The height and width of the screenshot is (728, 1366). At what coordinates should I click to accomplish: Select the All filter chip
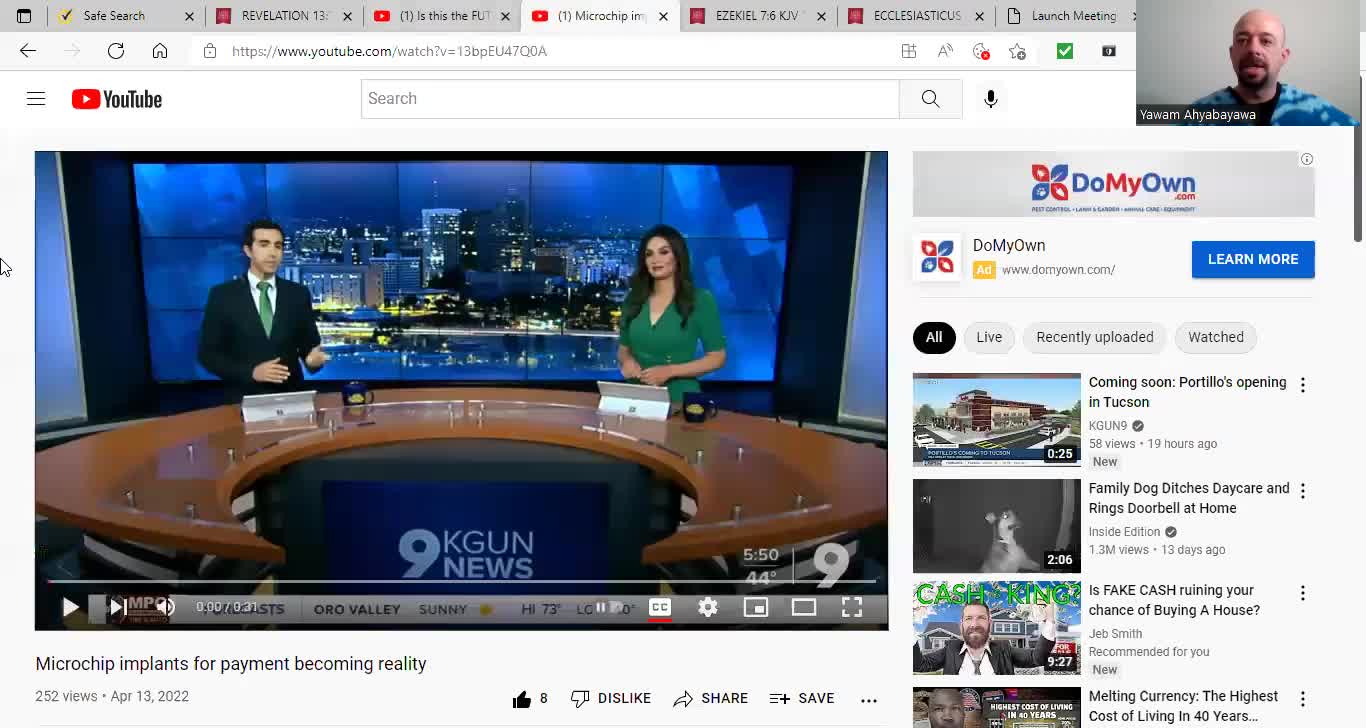(x=934, y=337)
